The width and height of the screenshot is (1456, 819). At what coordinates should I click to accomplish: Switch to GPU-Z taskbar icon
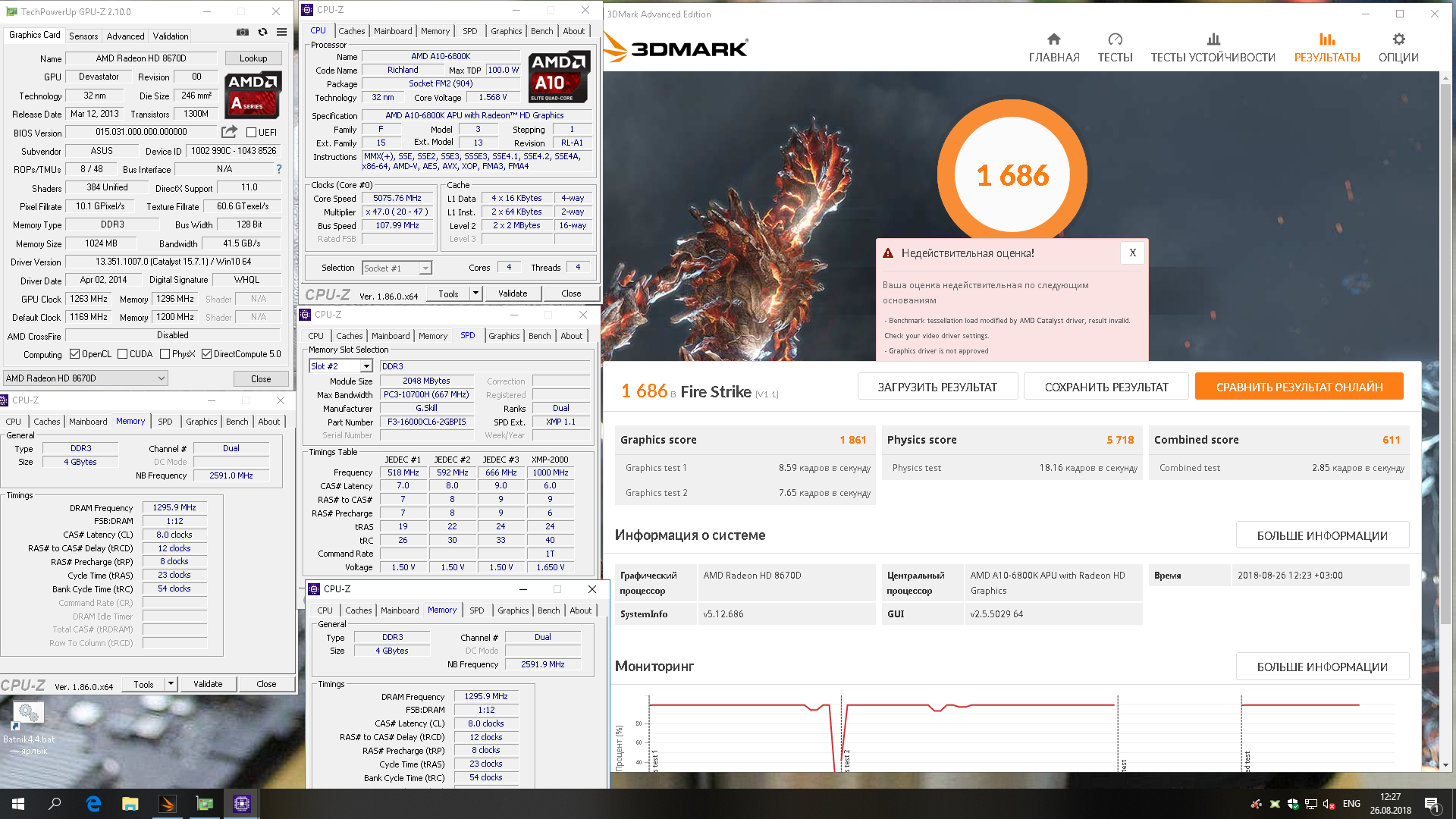tap(205, 804)
